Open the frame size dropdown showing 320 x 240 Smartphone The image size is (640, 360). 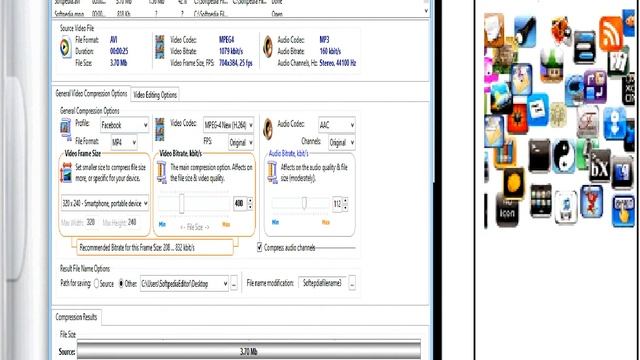click(105, 203)
